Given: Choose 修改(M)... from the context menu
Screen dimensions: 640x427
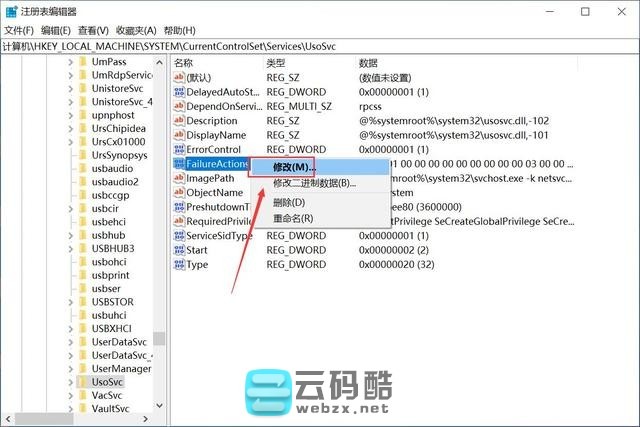Looking at the screenshot, I should [294, 167].
